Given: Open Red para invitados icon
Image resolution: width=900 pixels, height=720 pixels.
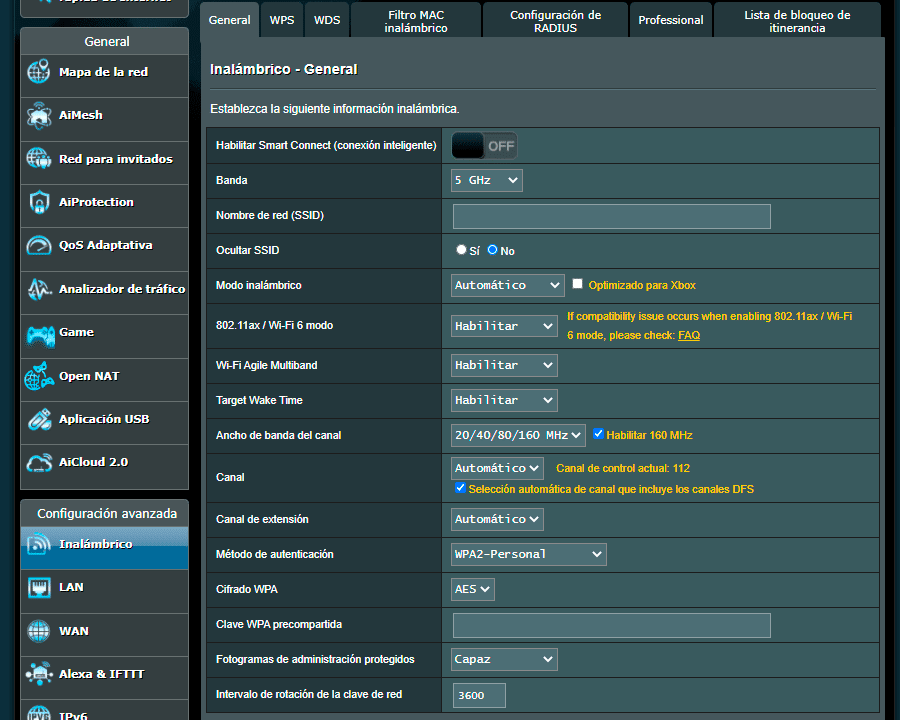Looking at the screenshot, I should click(x=38, y=159).
